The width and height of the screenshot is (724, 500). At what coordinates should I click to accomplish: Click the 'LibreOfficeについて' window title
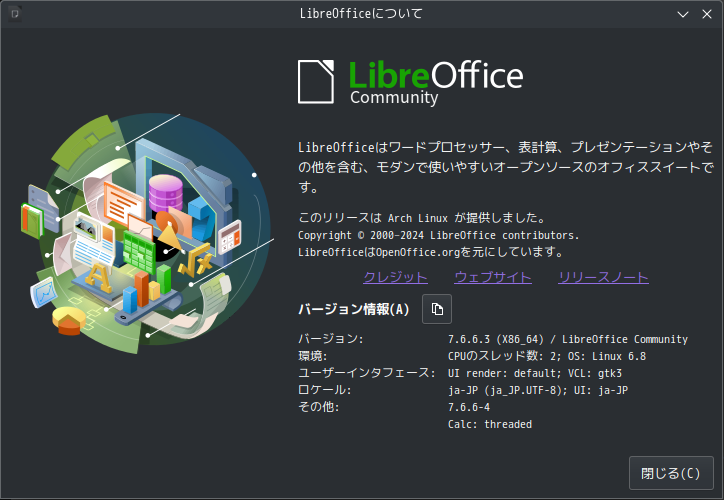[x=361, y=14]
